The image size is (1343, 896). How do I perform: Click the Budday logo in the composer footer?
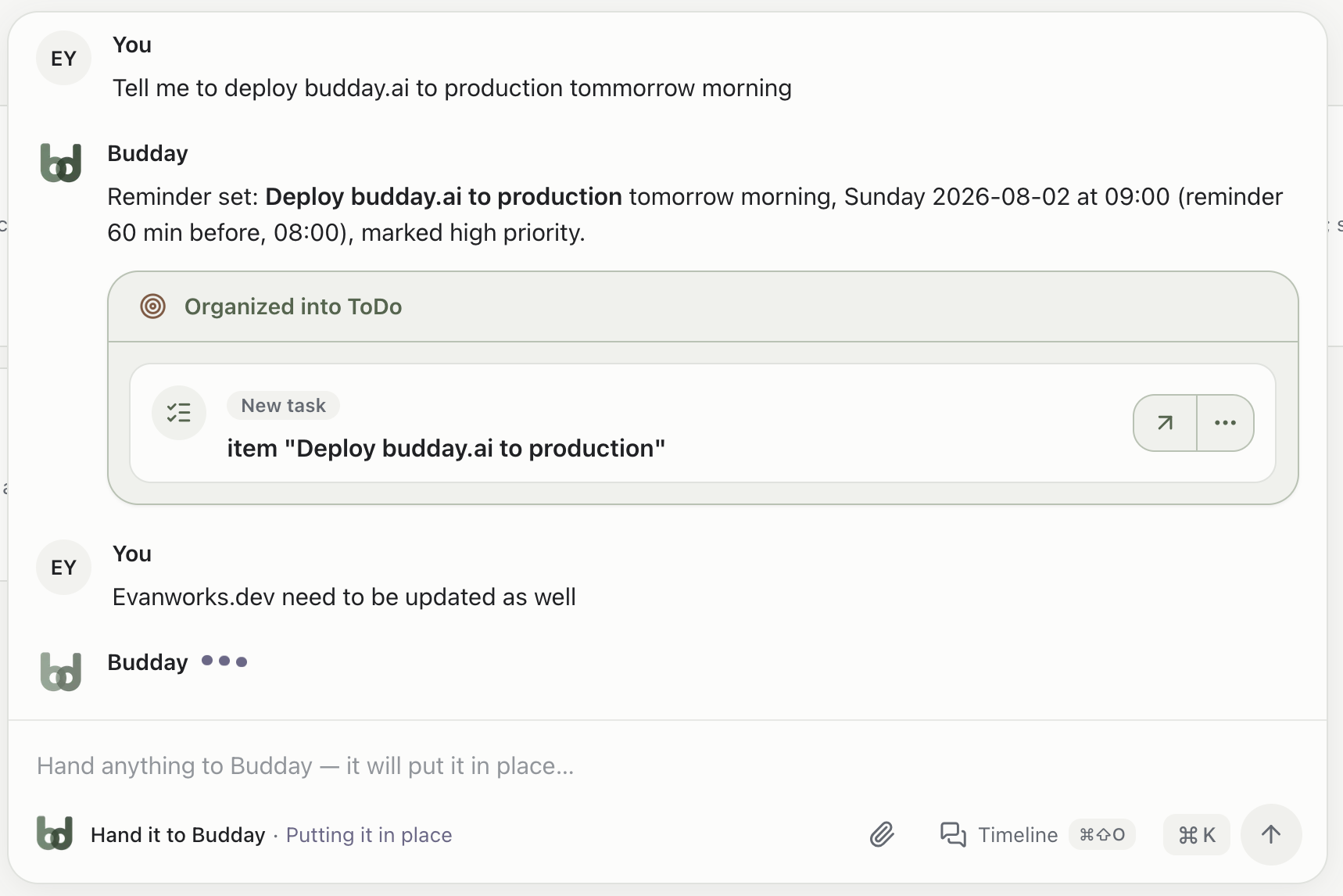point(55,833)
